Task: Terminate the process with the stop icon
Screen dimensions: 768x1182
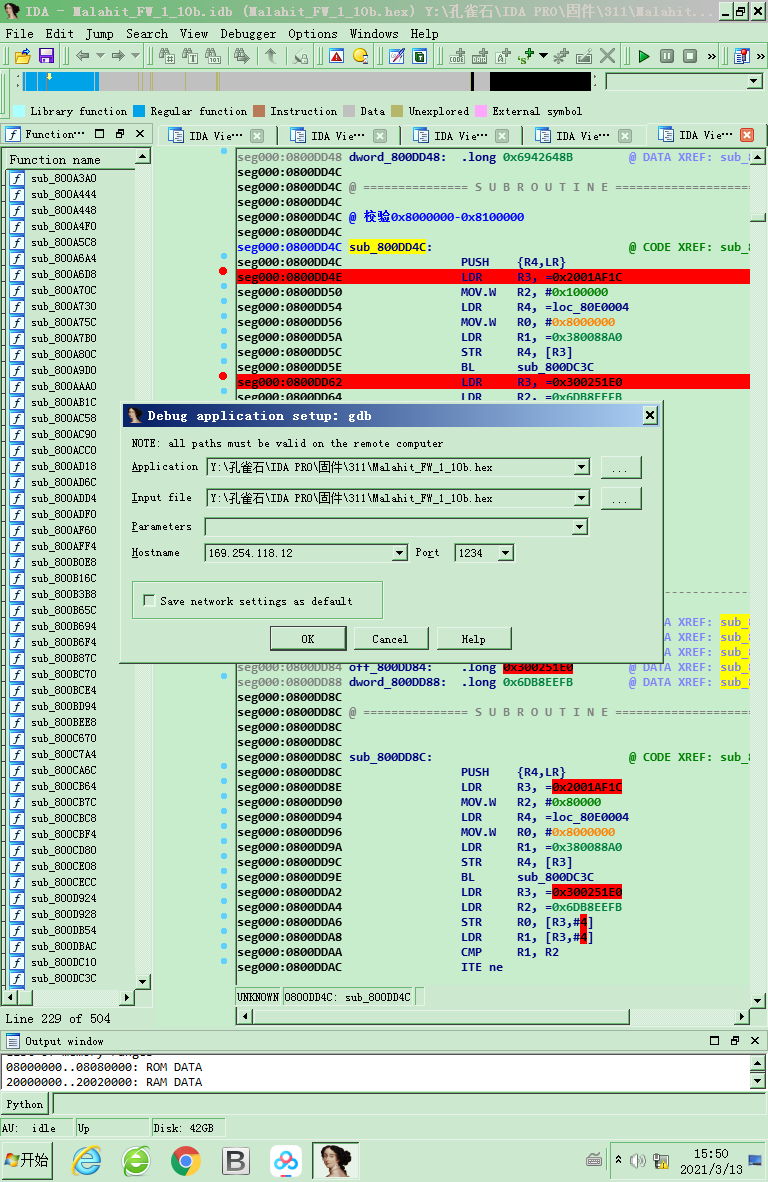Action: [x=690, y=56]
